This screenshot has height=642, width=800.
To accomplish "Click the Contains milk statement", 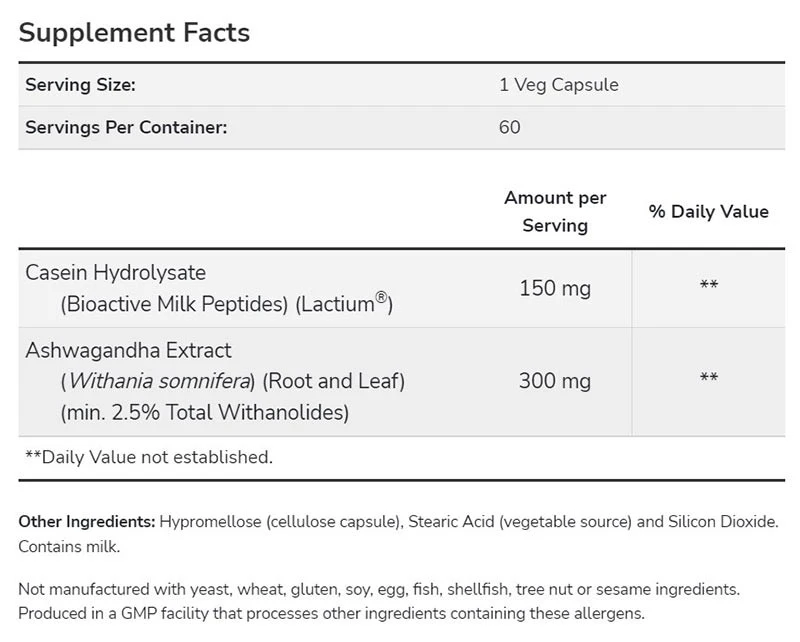I will [69, 547].
